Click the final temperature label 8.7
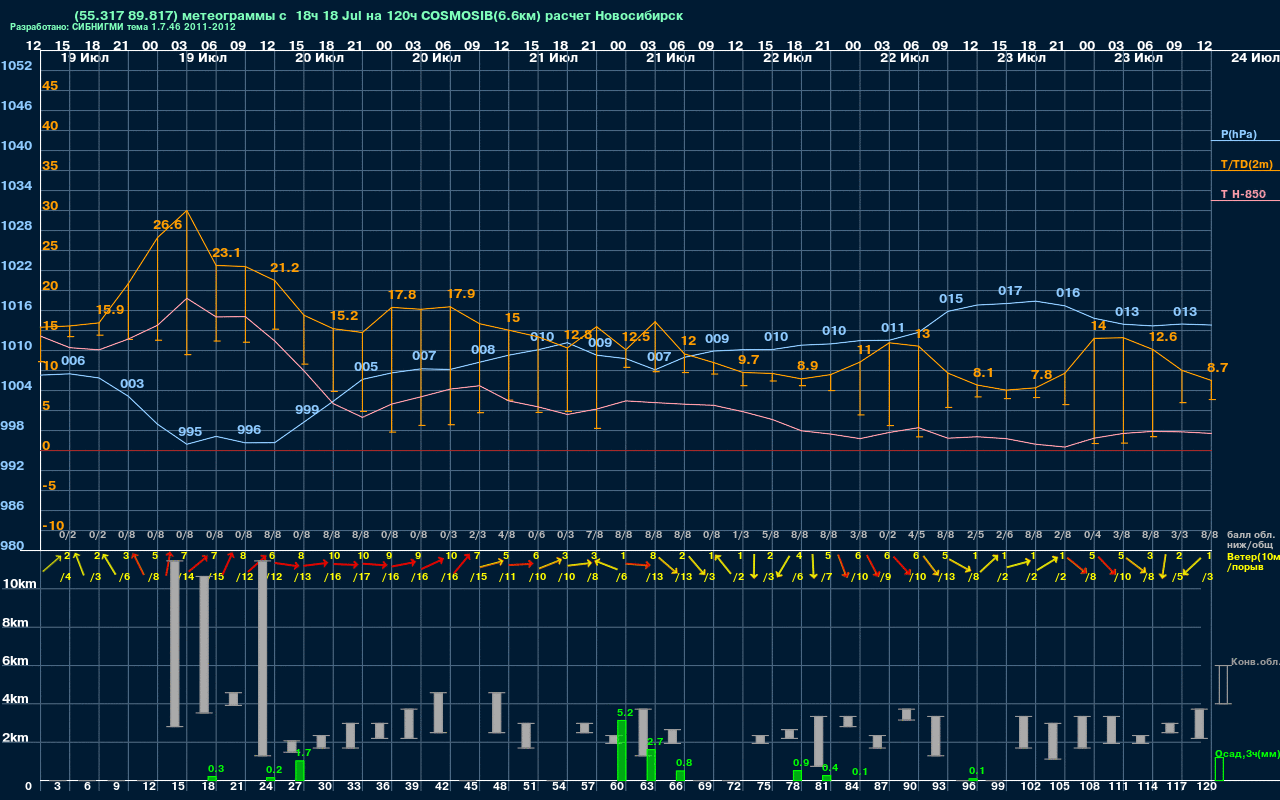 tap(1218, 368)
